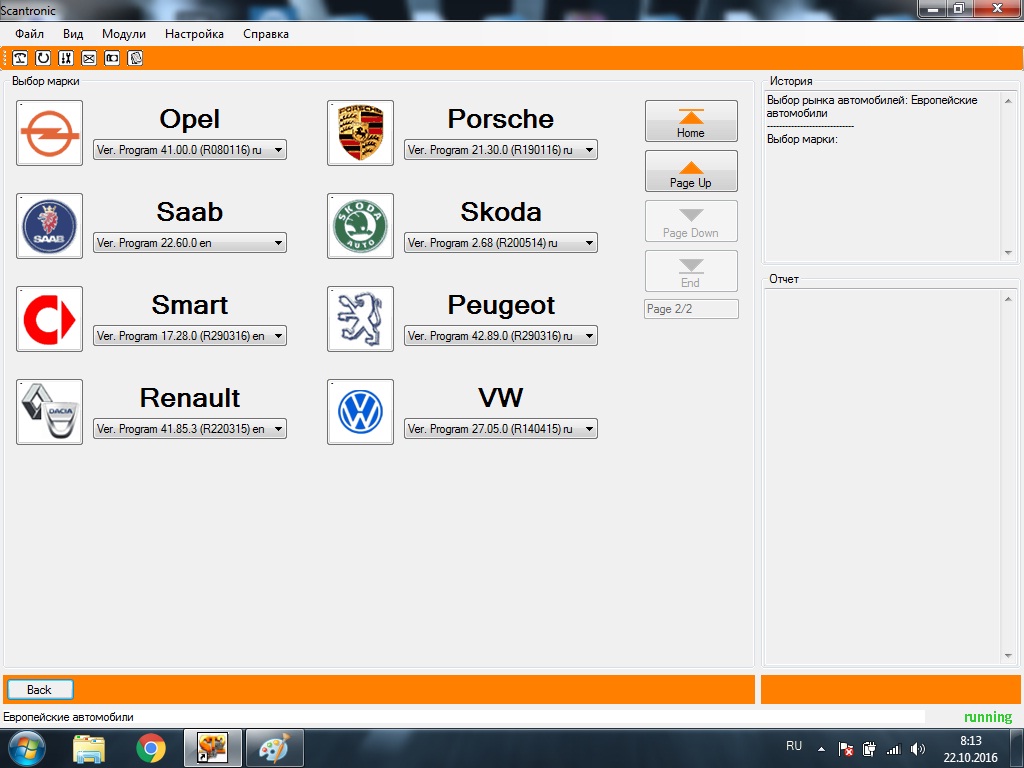Click the VW brand name heading
This screenshot has width=1024, height=768.
(x=500, y=398)
